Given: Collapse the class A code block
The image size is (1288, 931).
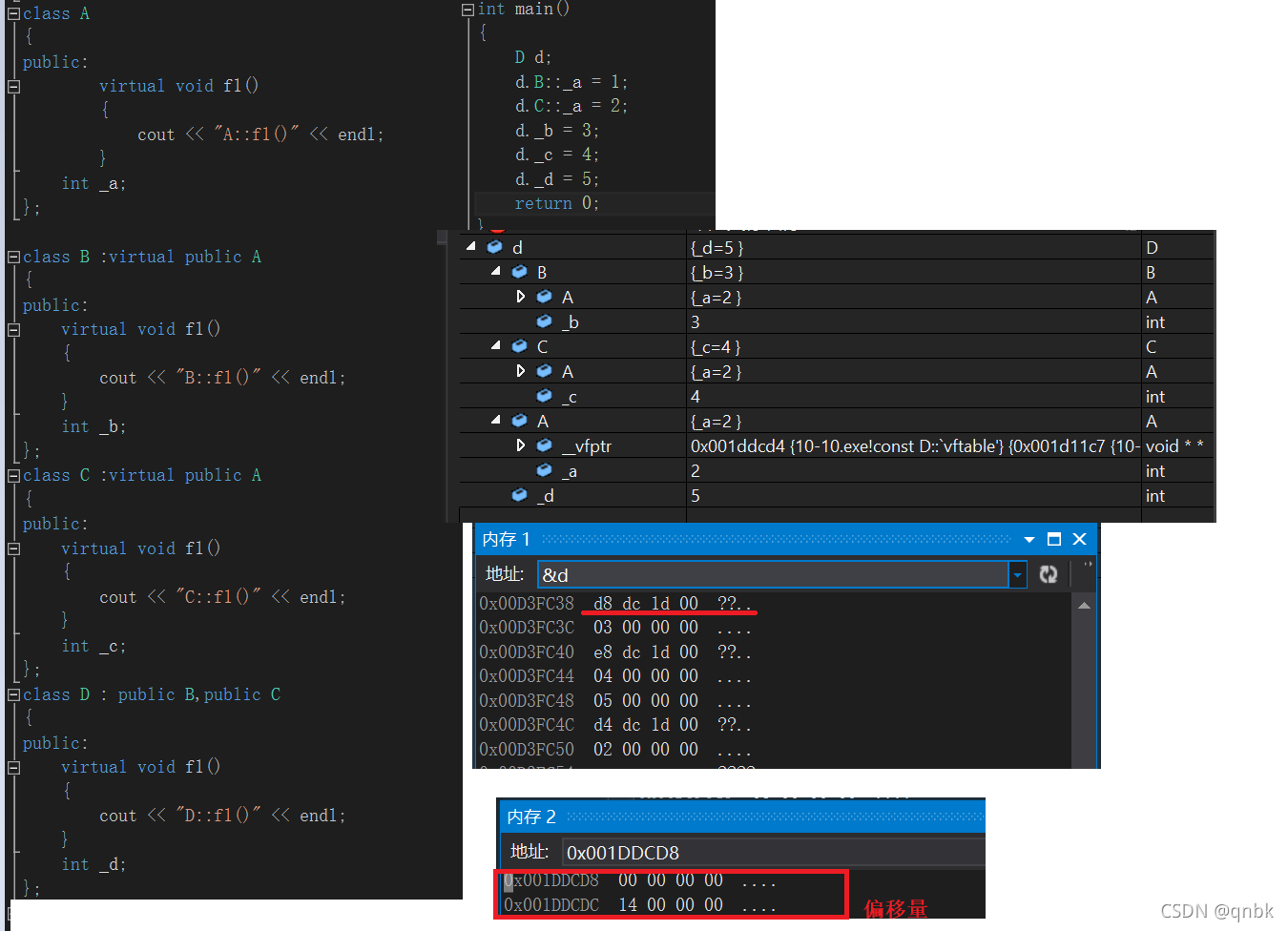Looking at the screenshot, I should [13, 14].
